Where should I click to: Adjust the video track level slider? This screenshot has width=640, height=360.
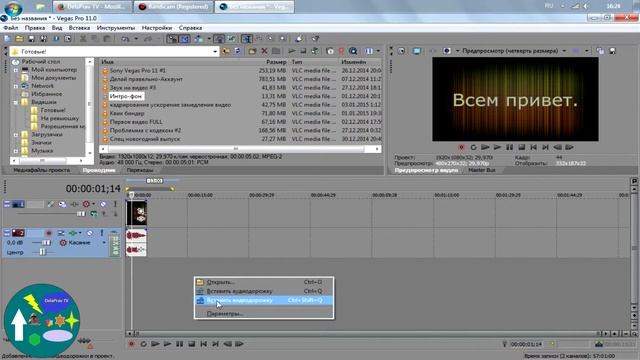coord(81,214)
